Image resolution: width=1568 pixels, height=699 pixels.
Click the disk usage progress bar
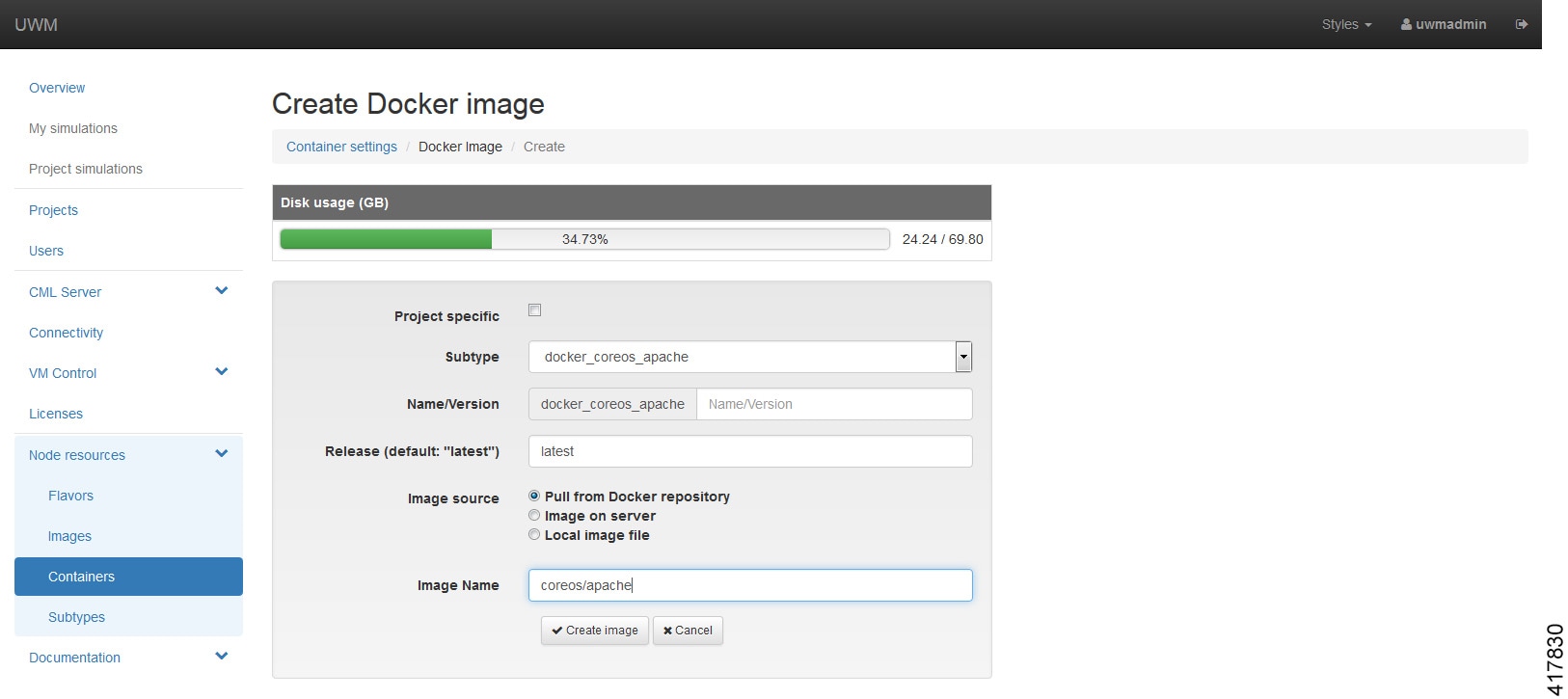tap(584, 239)
